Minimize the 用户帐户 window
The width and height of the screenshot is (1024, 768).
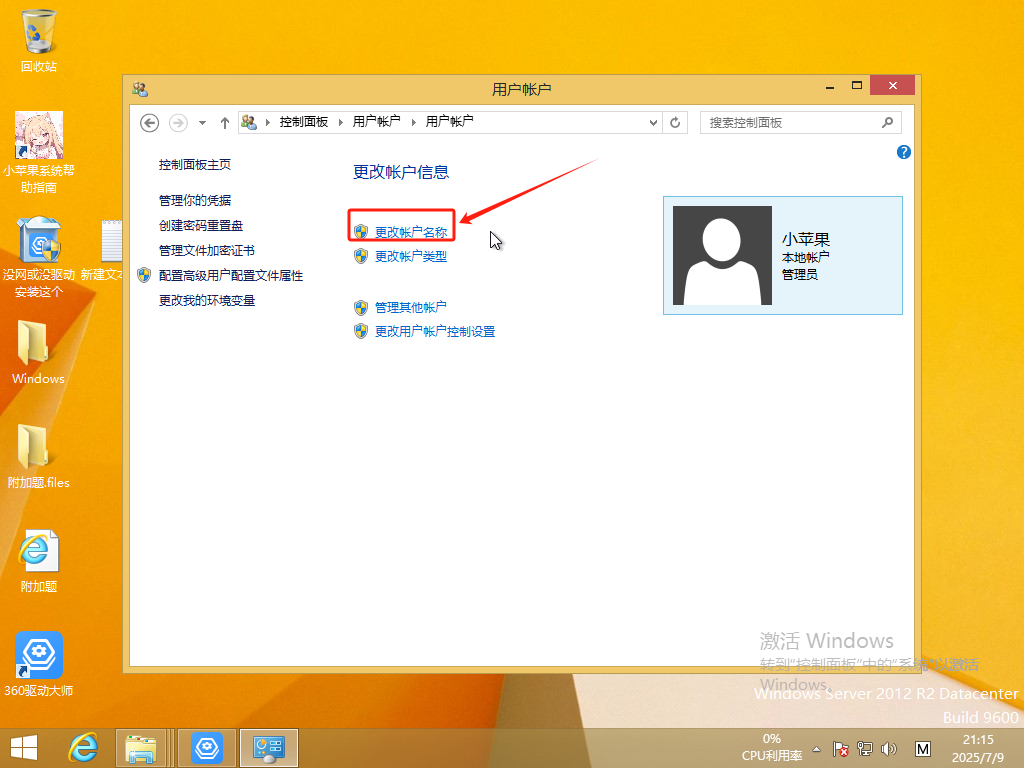[x=829, y=86]
